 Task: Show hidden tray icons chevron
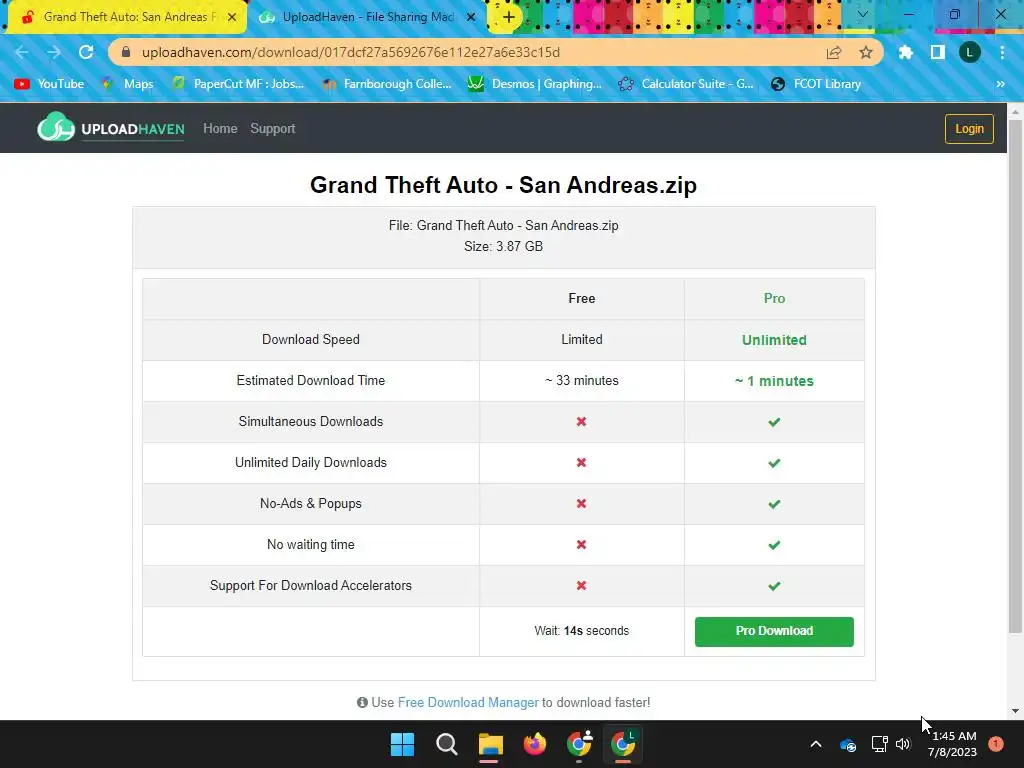816,744
